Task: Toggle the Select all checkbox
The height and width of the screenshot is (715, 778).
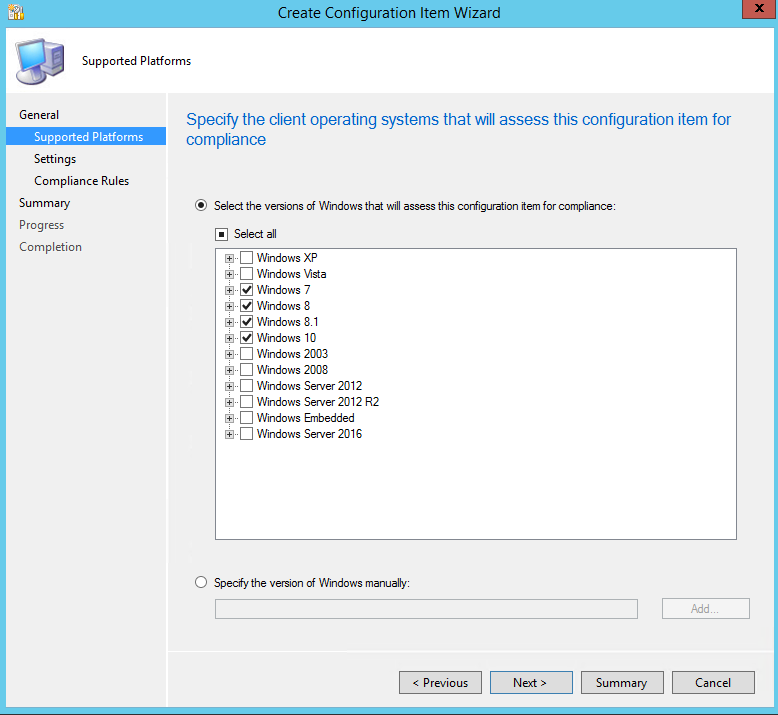Action: click(x=222, y=234)
